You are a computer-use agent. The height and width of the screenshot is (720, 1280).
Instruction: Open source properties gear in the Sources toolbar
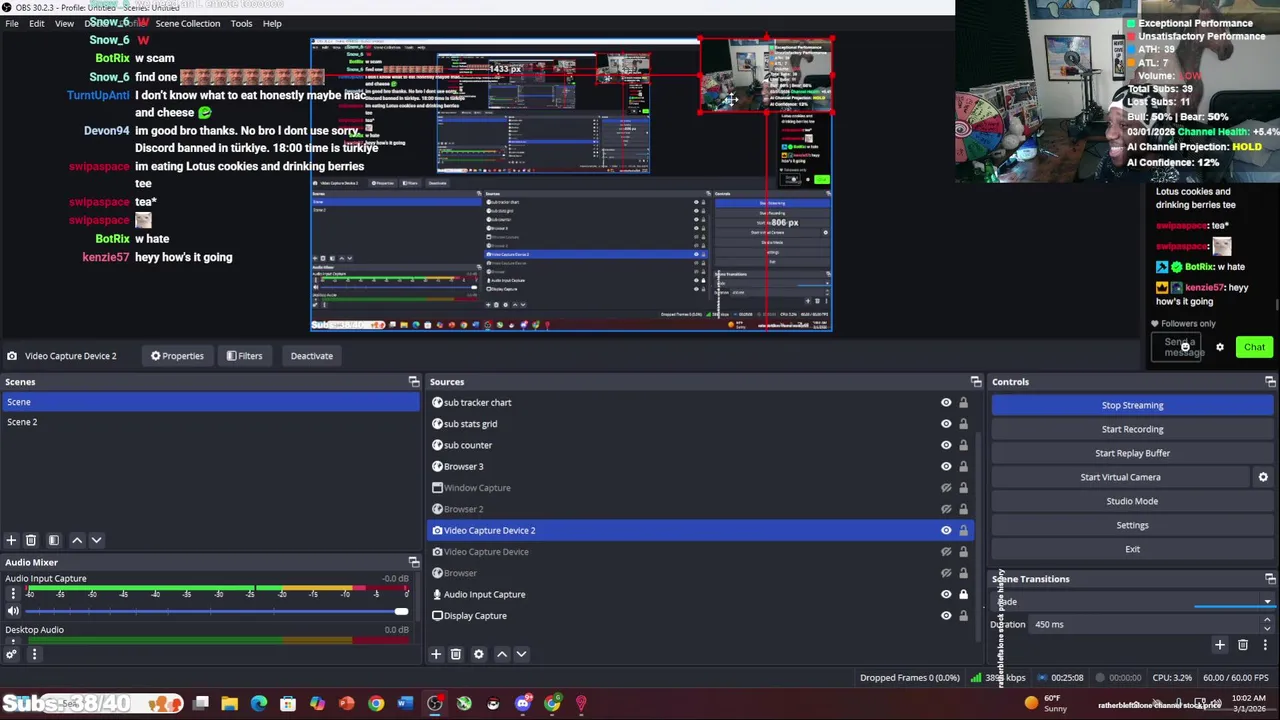pos(478,654)
